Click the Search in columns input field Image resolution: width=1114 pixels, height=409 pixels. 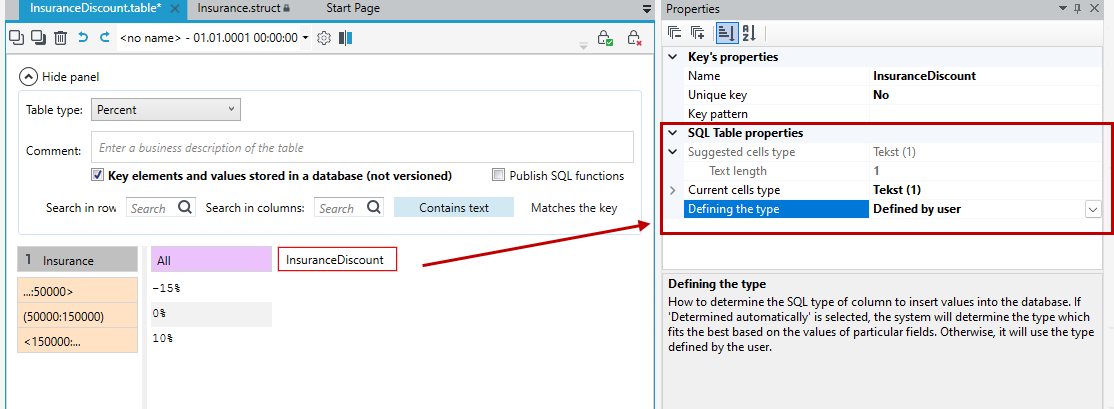tap(340, 208)
